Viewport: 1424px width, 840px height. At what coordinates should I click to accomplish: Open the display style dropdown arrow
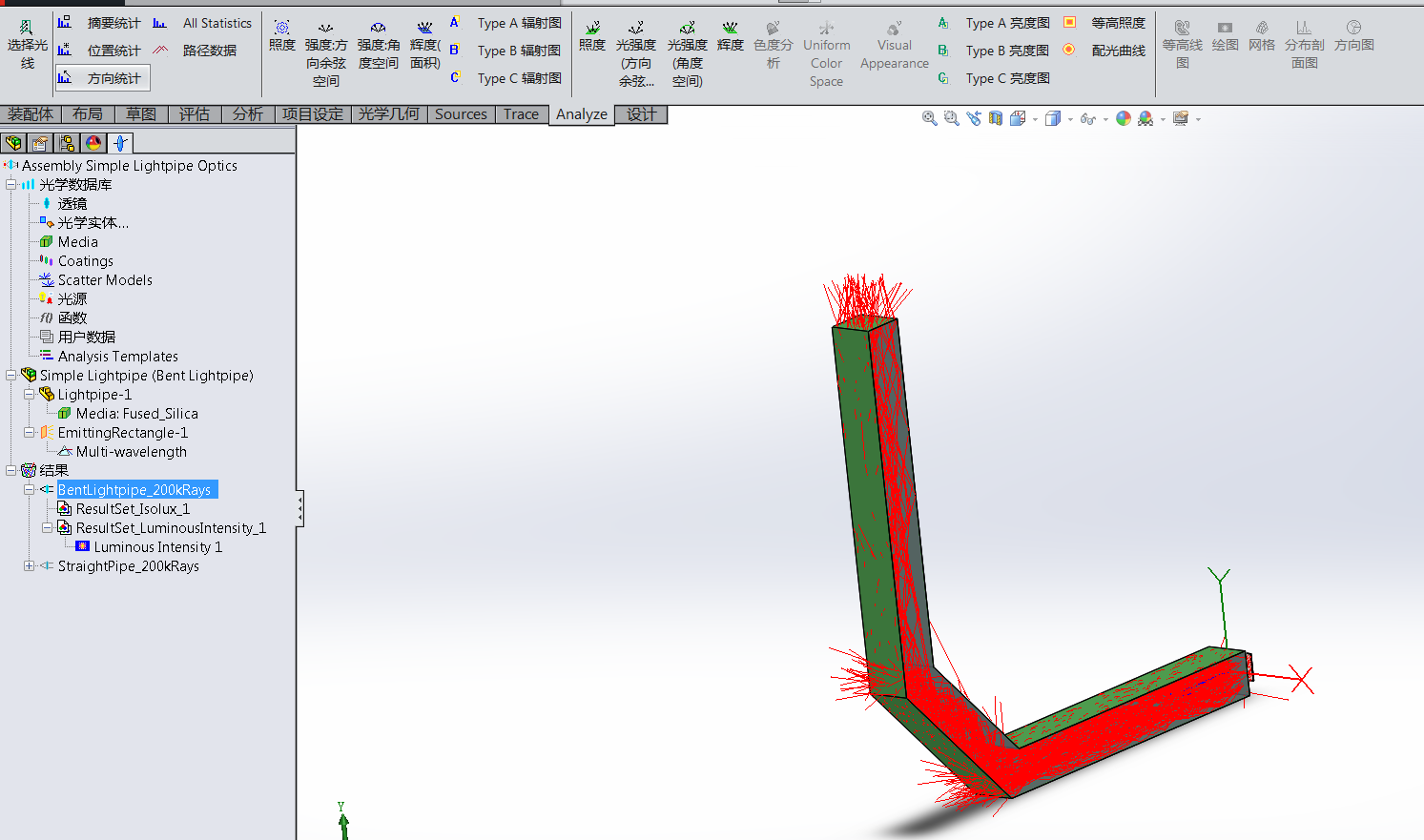point(1070,119)
